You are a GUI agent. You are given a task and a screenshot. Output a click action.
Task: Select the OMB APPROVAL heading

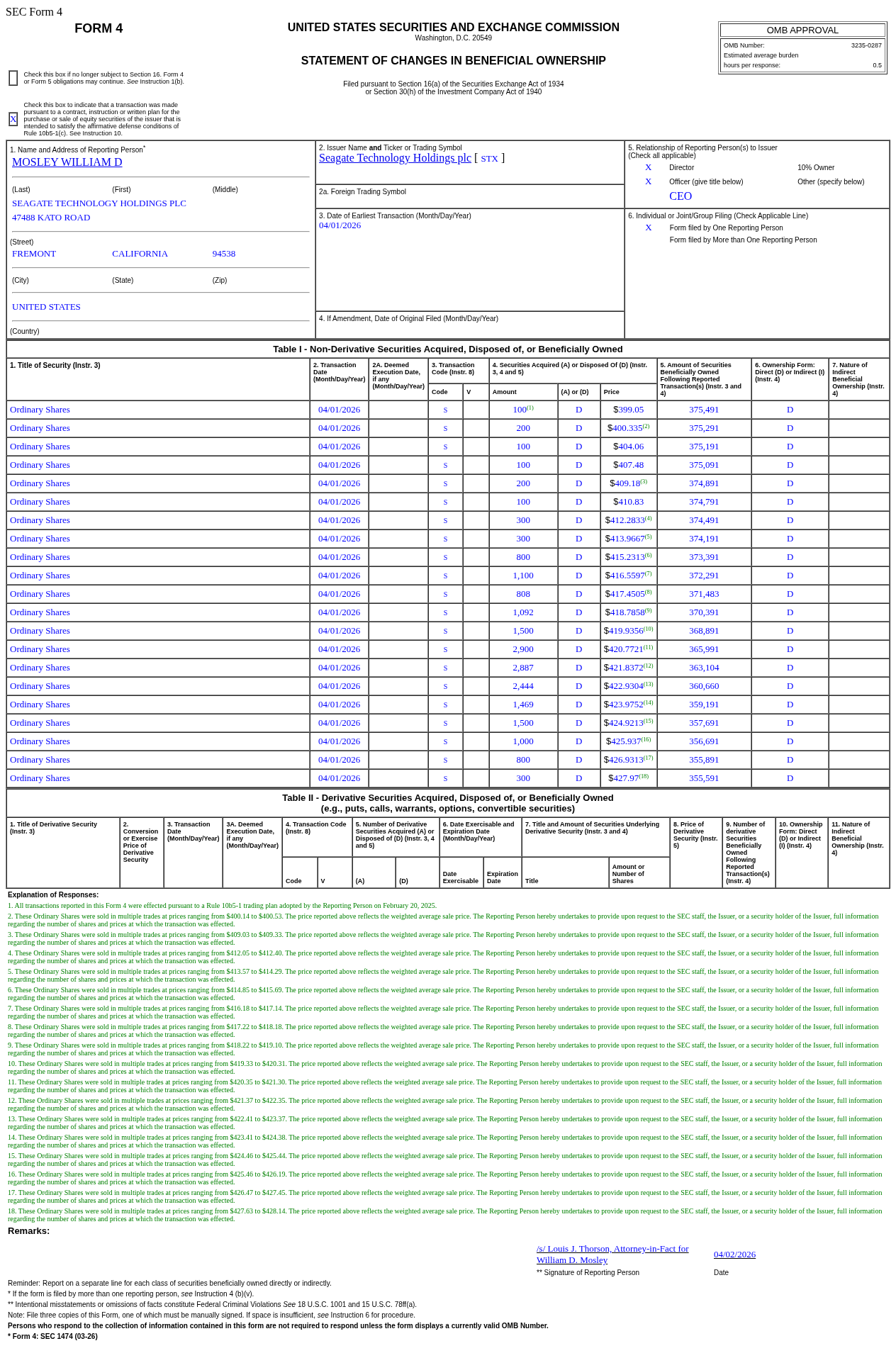pos(802,30)
